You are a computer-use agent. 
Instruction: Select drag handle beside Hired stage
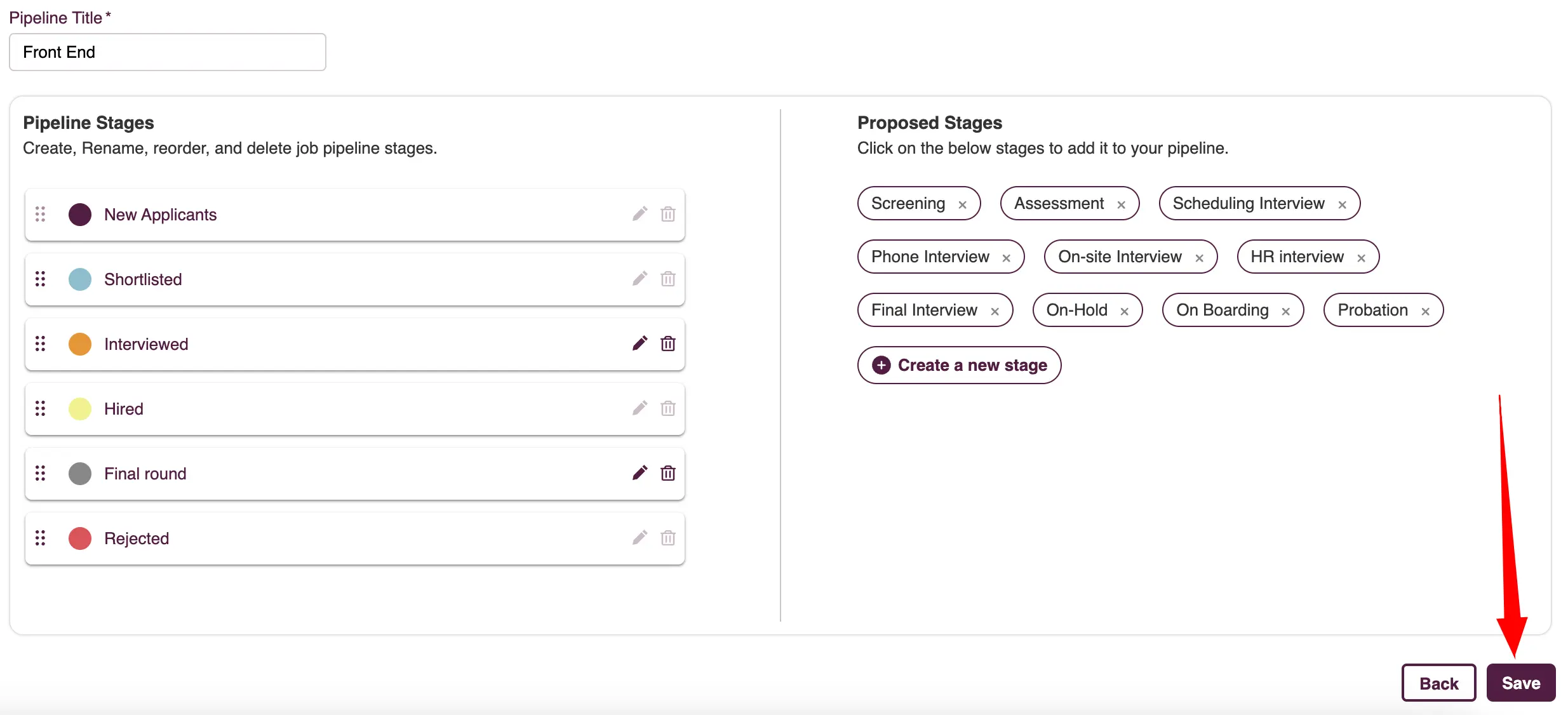tap(40, 408)
